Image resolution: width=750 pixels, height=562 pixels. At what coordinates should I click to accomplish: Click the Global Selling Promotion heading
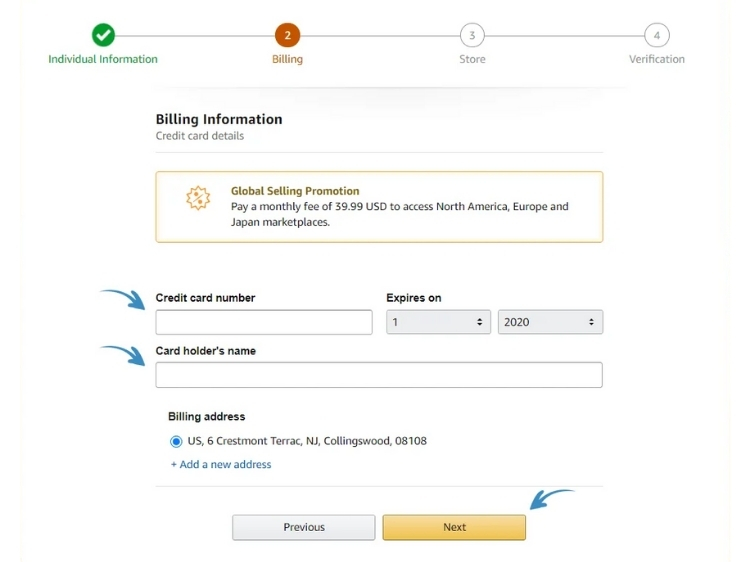[x=295, y=191]
